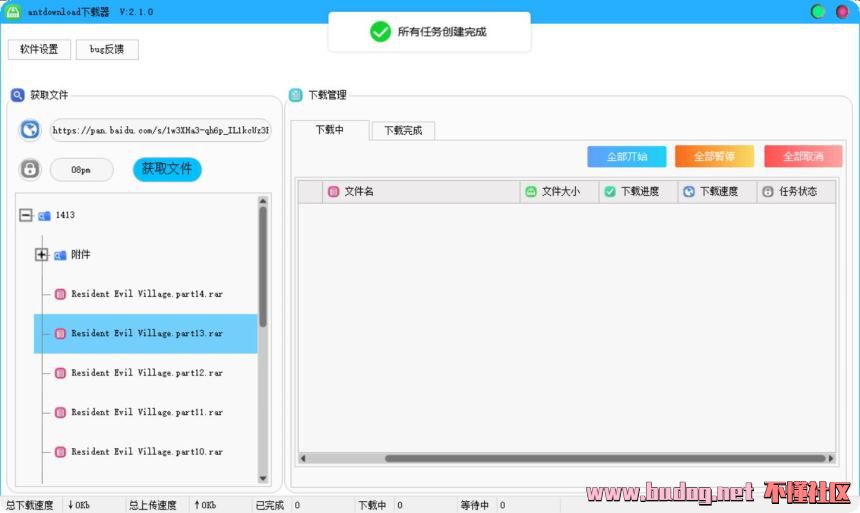860x513 pixels.
Task: Click the 任务状态 column header
Action: tap(796, 191)
